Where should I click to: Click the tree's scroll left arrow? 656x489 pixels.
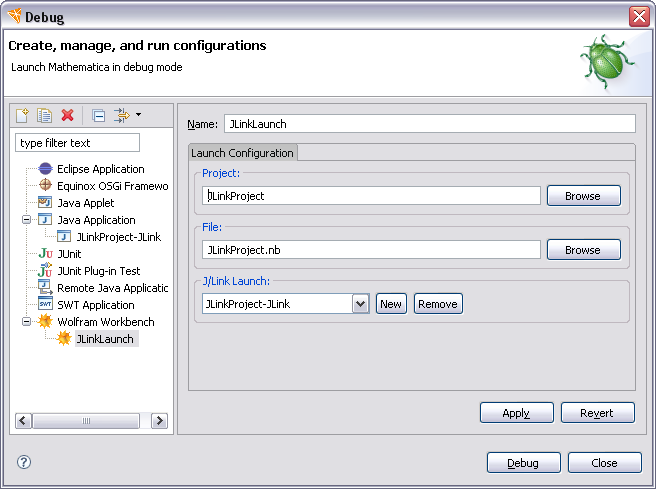click(x=23, y=420)
